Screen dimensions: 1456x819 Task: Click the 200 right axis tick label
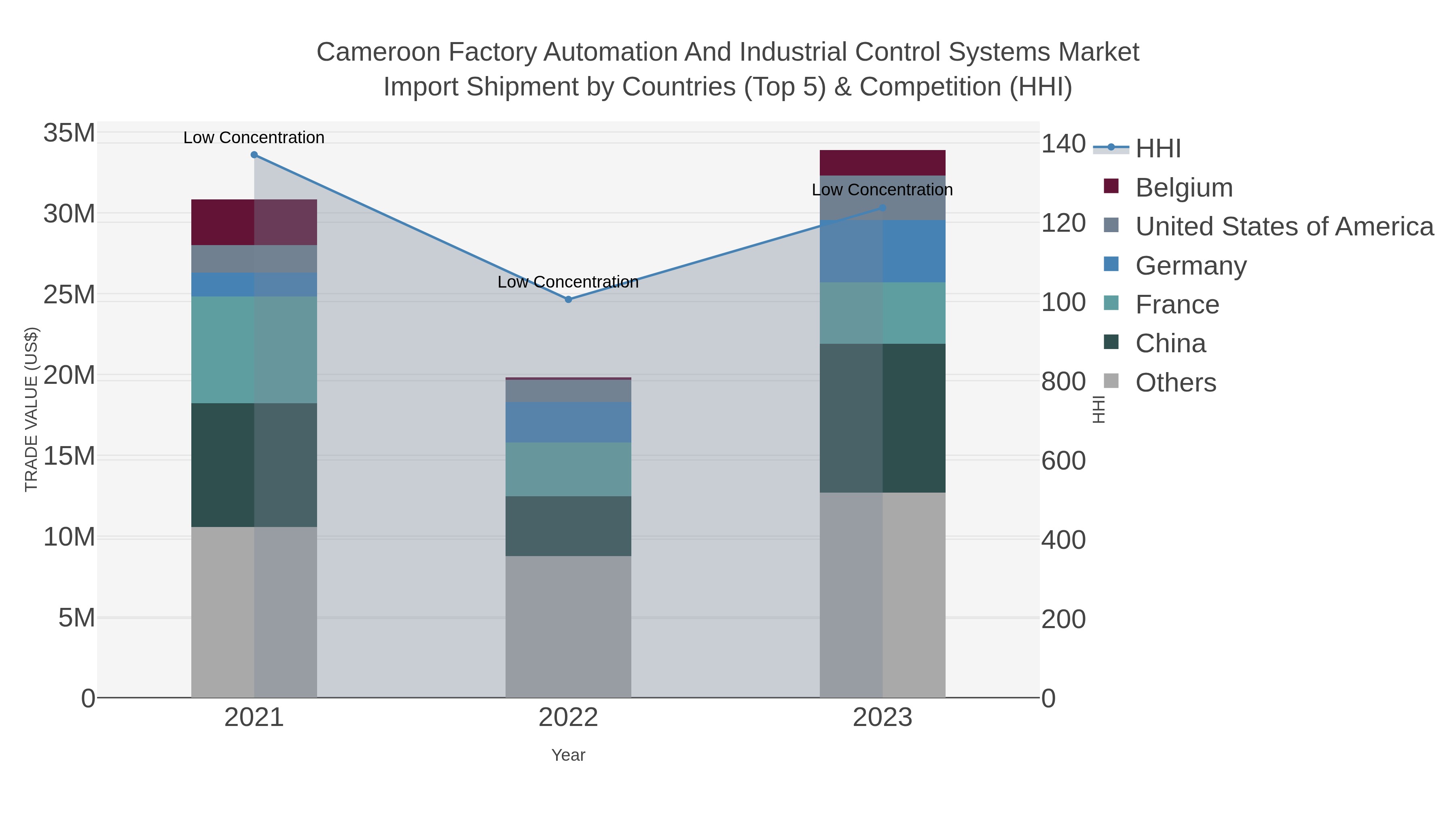point(1064,620)
